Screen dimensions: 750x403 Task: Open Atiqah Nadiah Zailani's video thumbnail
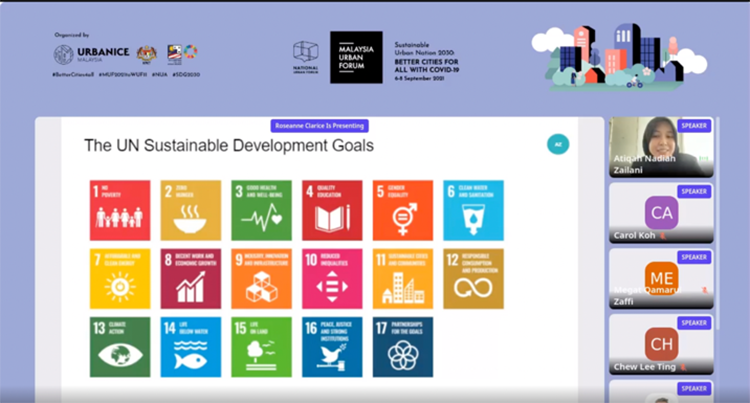(x=661, y=147)
